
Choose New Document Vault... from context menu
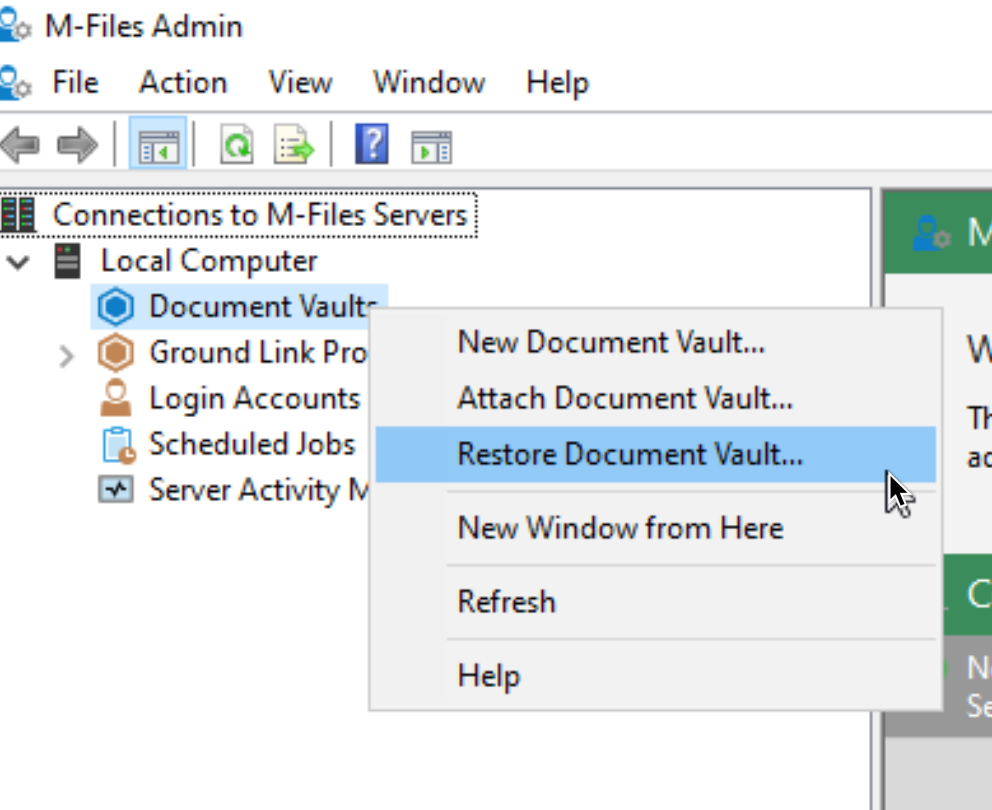(655, 342)
